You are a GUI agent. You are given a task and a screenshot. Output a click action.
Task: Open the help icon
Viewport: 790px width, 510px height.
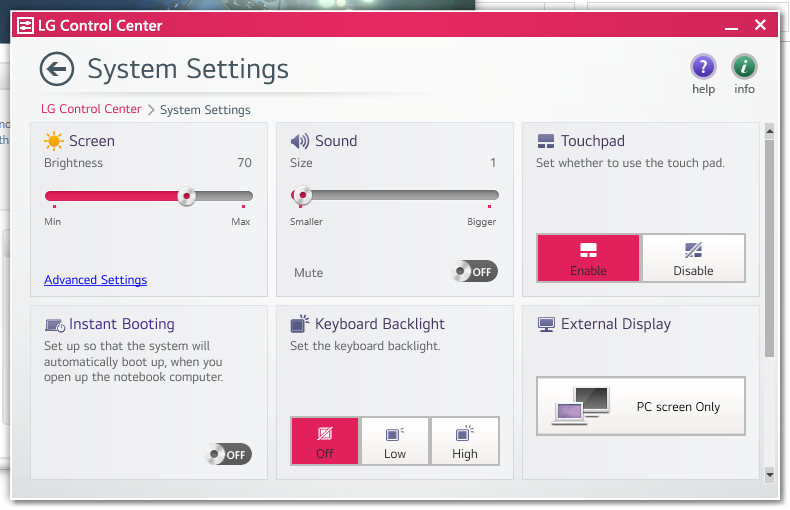(703, 67)
